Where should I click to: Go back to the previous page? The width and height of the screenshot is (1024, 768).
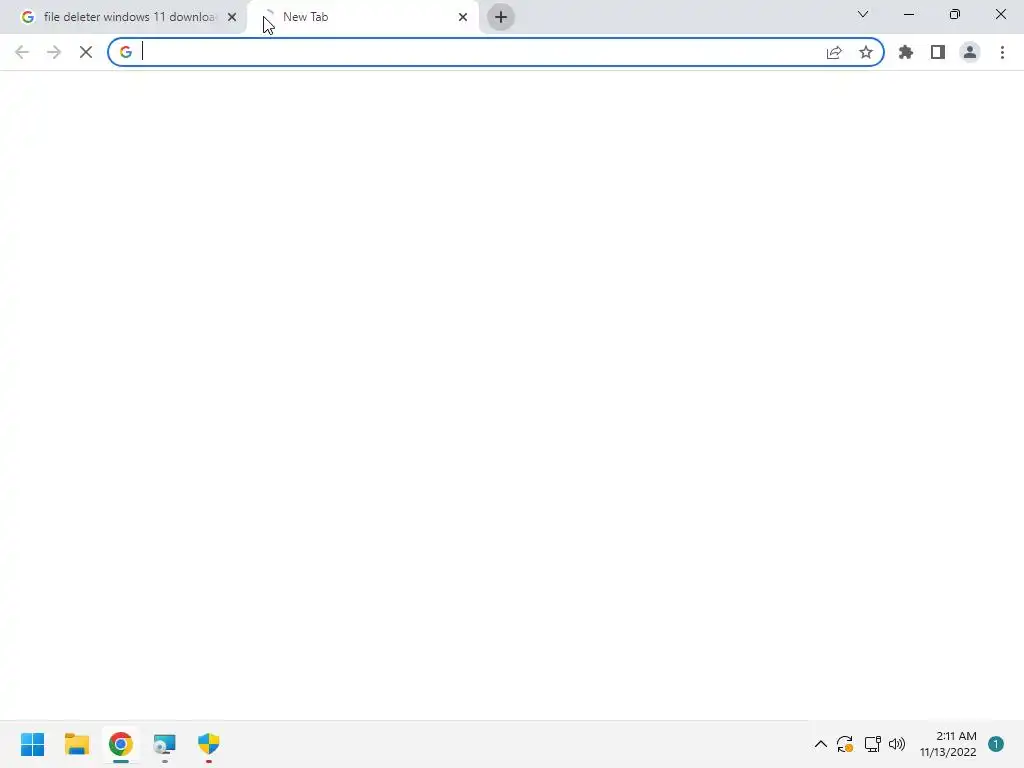tap(22, 52)
